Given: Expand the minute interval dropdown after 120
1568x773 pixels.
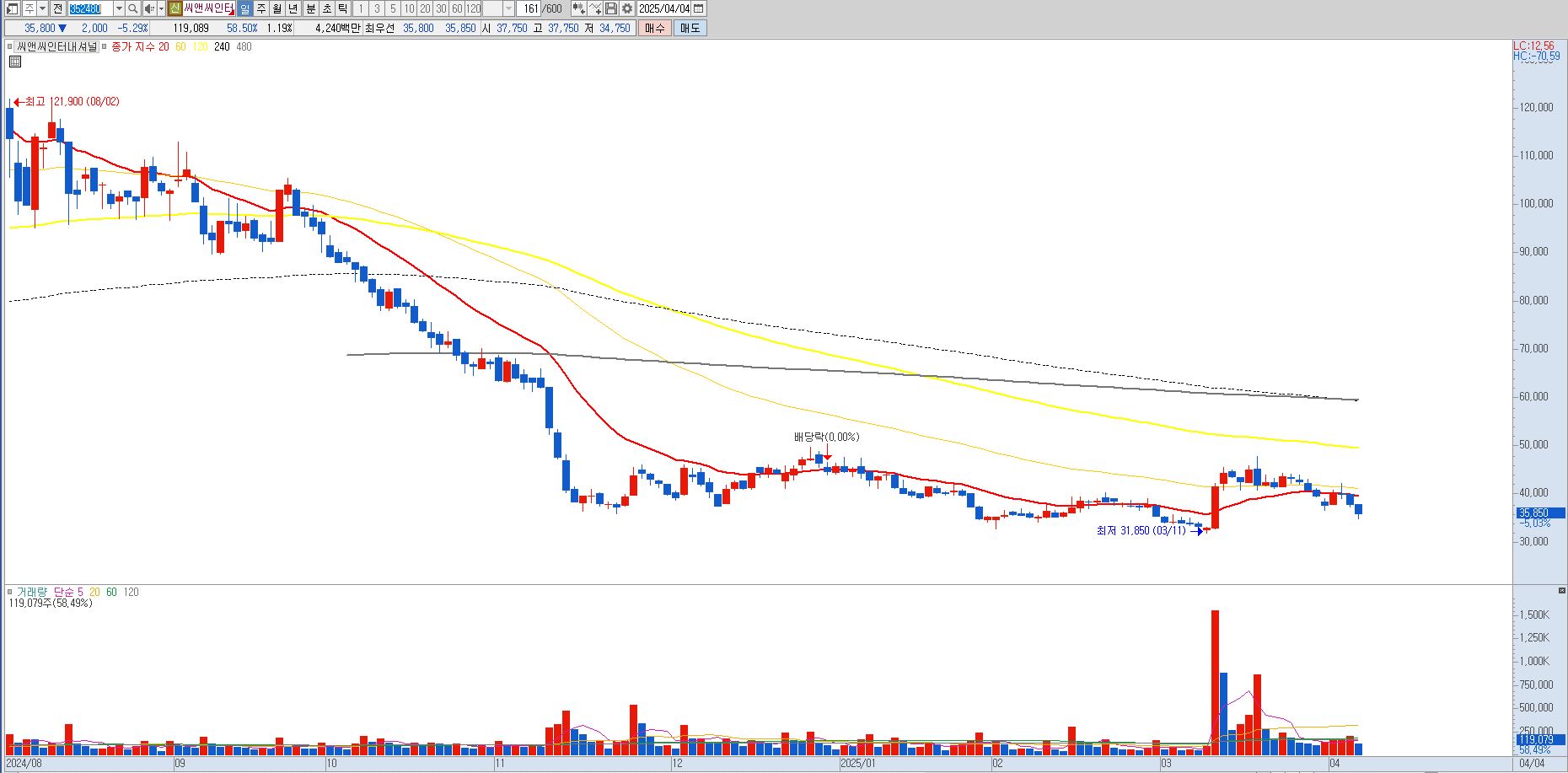Looking at the screenshot, I should (508, 8).
